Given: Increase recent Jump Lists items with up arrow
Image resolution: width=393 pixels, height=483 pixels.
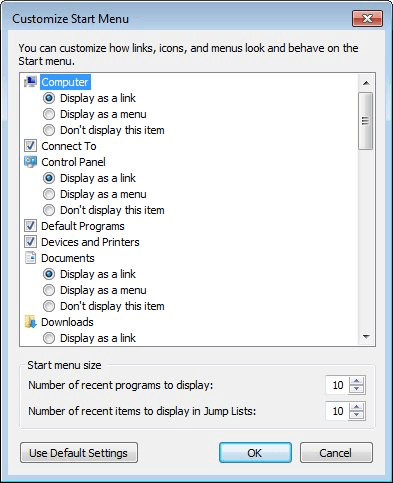Looking at the screenshot, I should click(357, 407).
